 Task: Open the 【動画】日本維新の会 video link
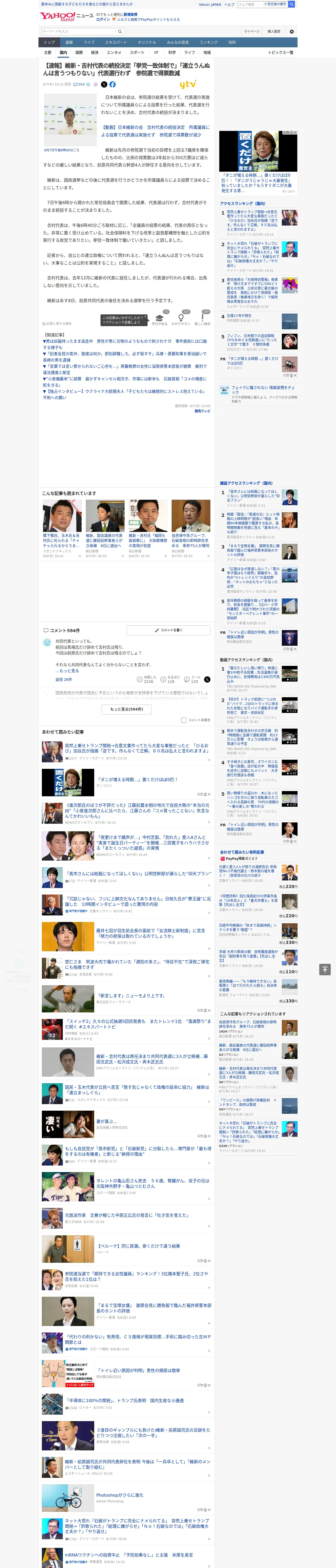pyautogui.click(x=155, y=131)
